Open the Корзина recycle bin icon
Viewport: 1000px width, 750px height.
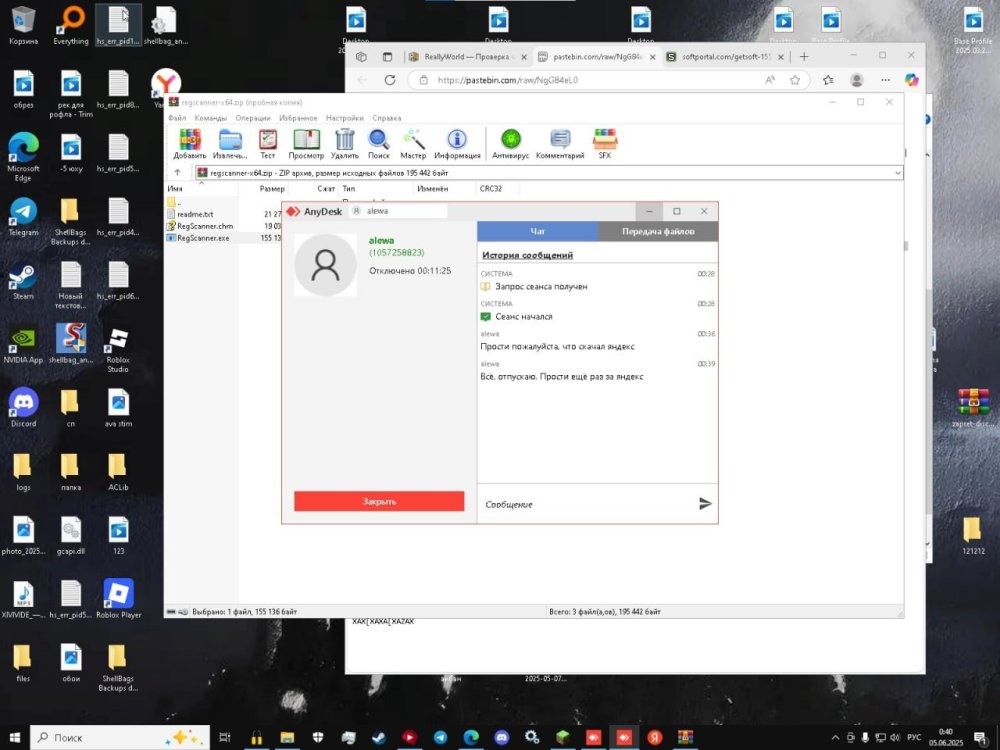click(23, 26)
